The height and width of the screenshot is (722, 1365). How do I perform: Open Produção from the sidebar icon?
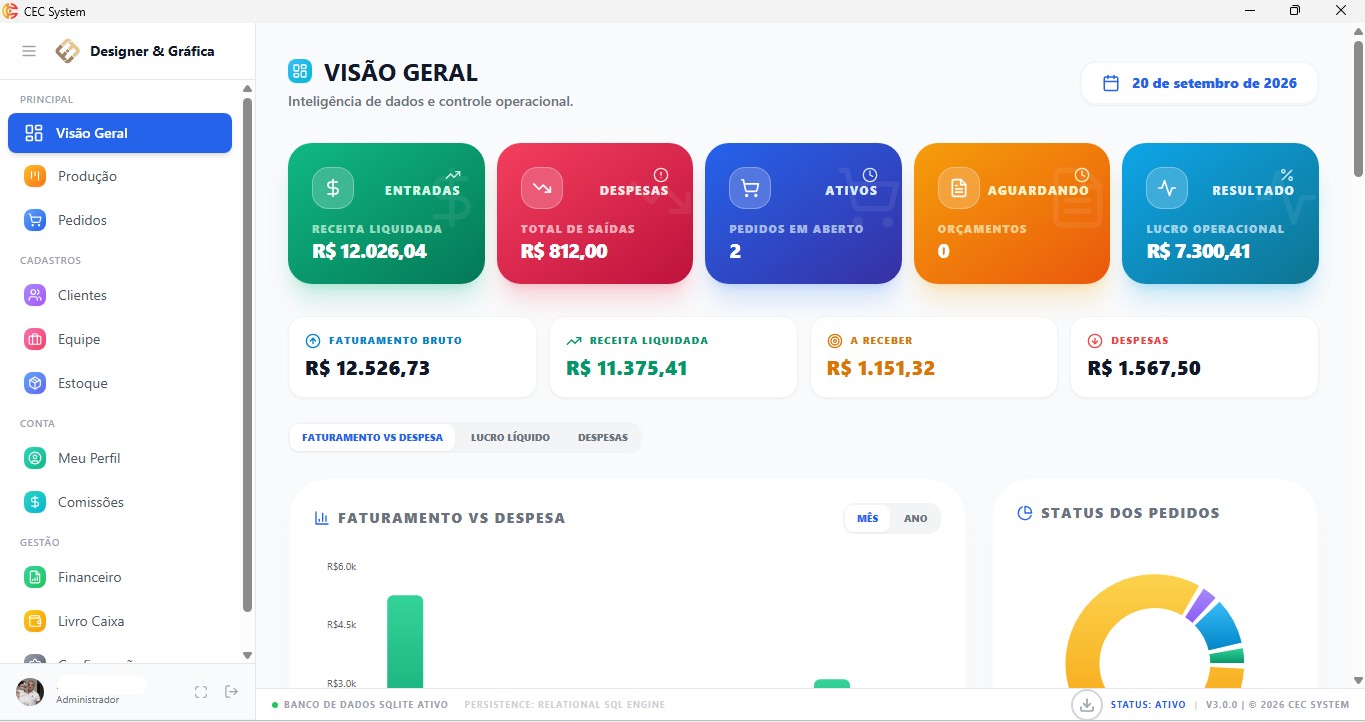(35, 176)
